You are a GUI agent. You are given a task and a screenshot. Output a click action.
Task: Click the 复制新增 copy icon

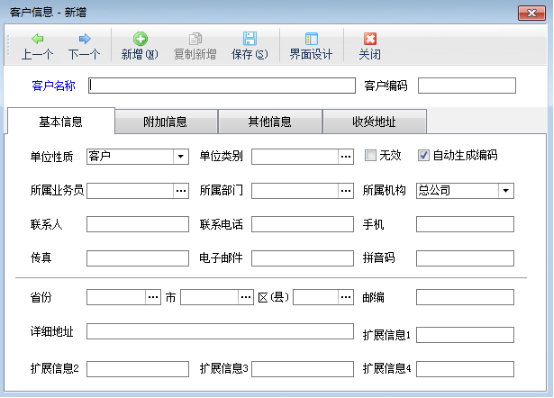click(x=195, y=39)
